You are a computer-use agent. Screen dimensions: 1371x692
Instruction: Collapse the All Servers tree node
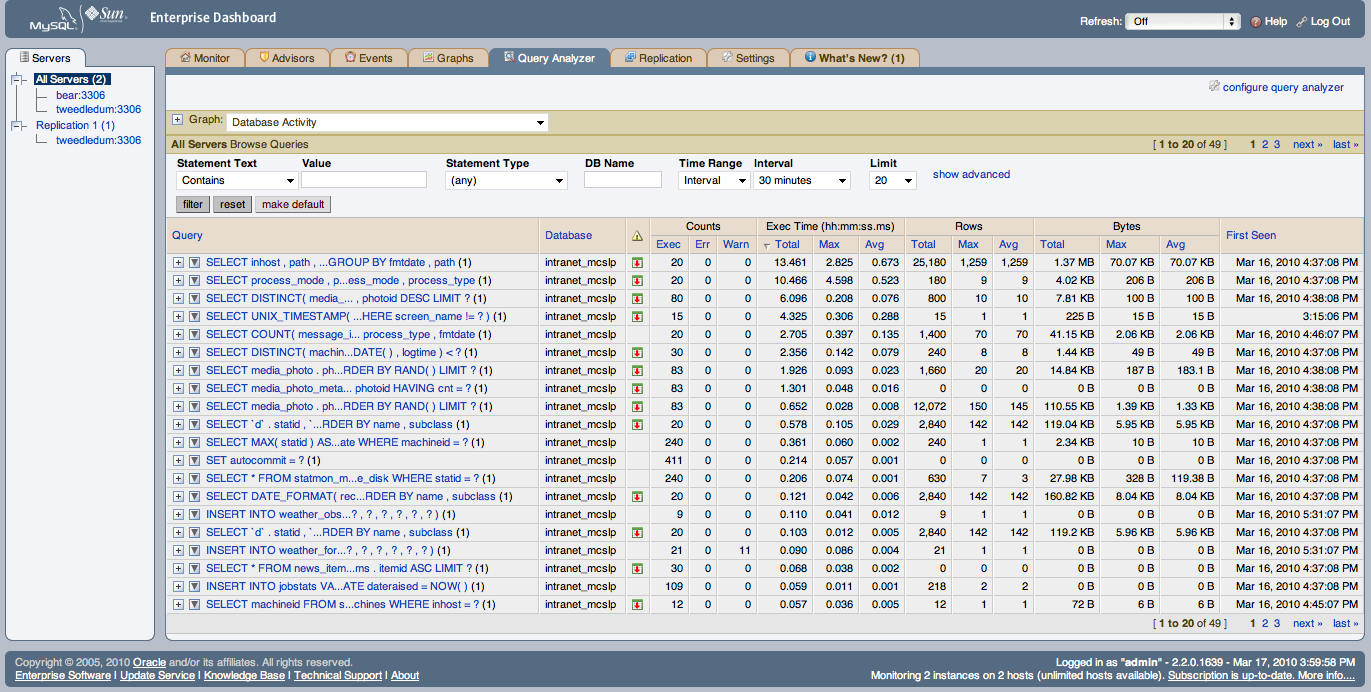tap(17, 79)
